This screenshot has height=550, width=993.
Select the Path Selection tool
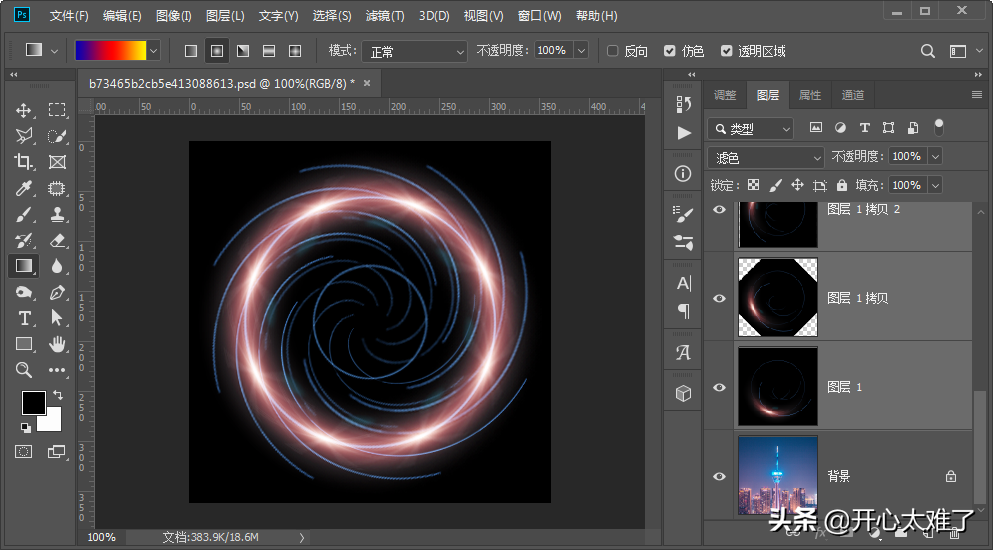pyautogui.click(x=57, y=318)
